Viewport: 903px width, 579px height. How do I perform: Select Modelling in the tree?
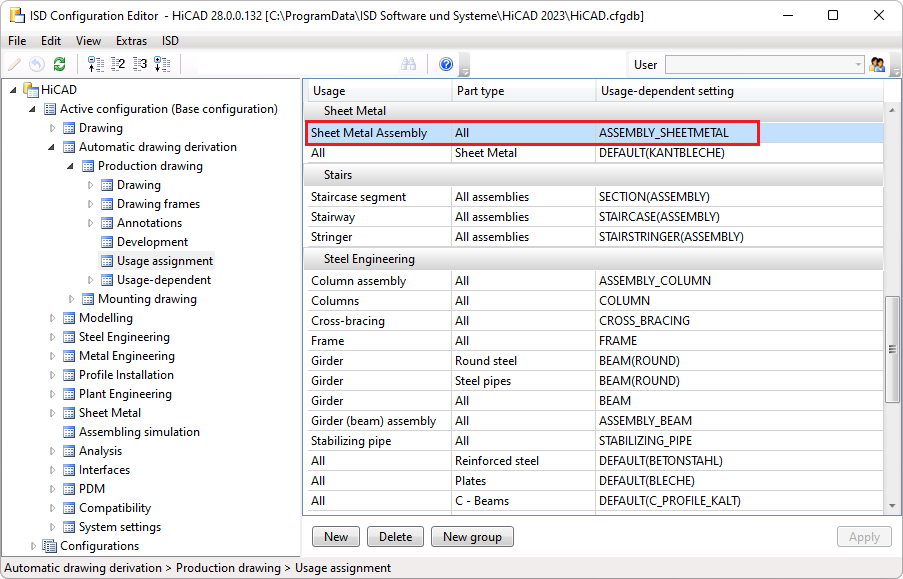pos(105,318)
